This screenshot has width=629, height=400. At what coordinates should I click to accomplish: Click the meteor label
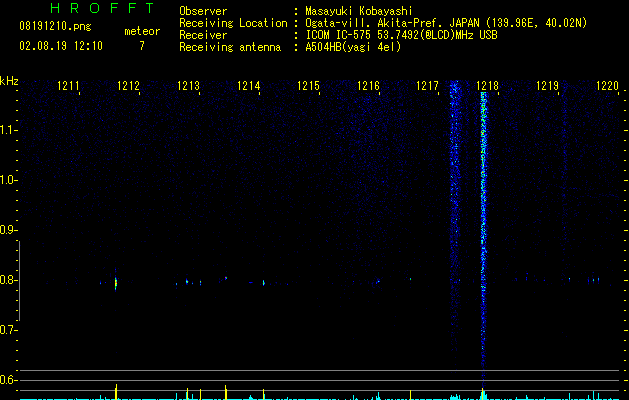pos(142,31)
